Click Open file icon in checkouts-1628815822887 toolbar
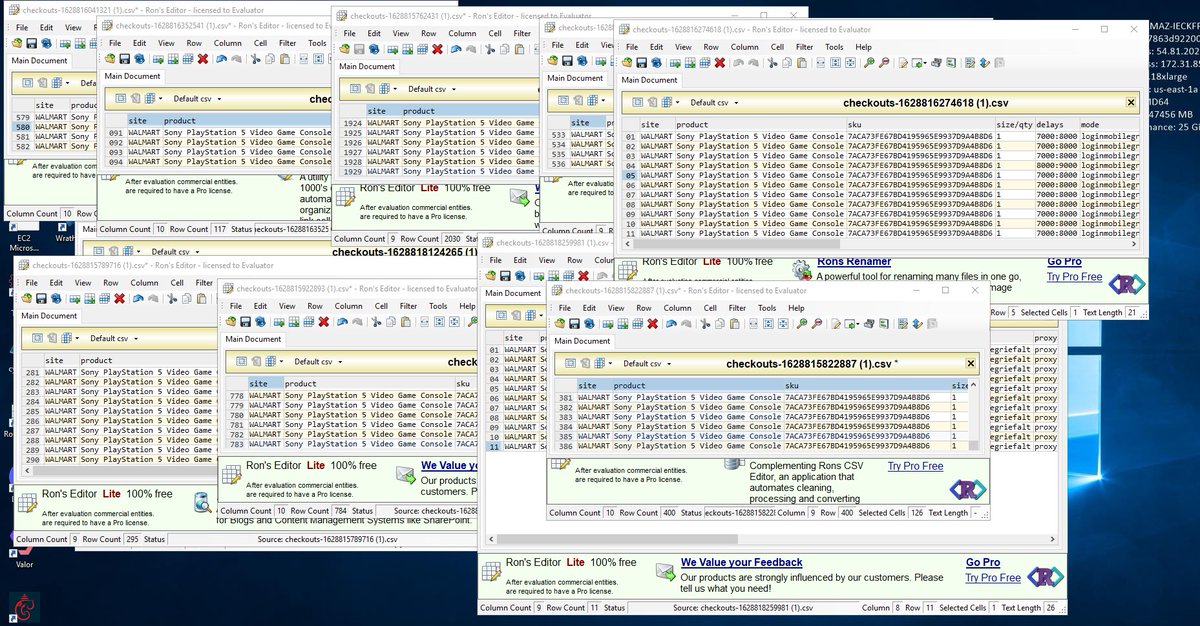This screenshot has height=626, width=1200. [560, 324]
